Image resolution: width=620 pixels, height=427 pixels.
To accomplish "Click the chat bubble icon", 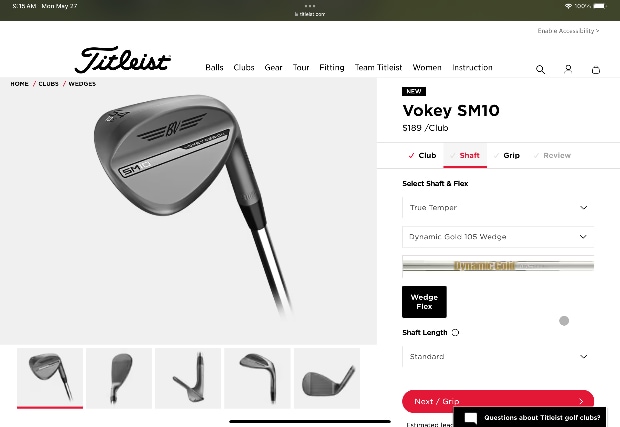I will coord(471,418).
